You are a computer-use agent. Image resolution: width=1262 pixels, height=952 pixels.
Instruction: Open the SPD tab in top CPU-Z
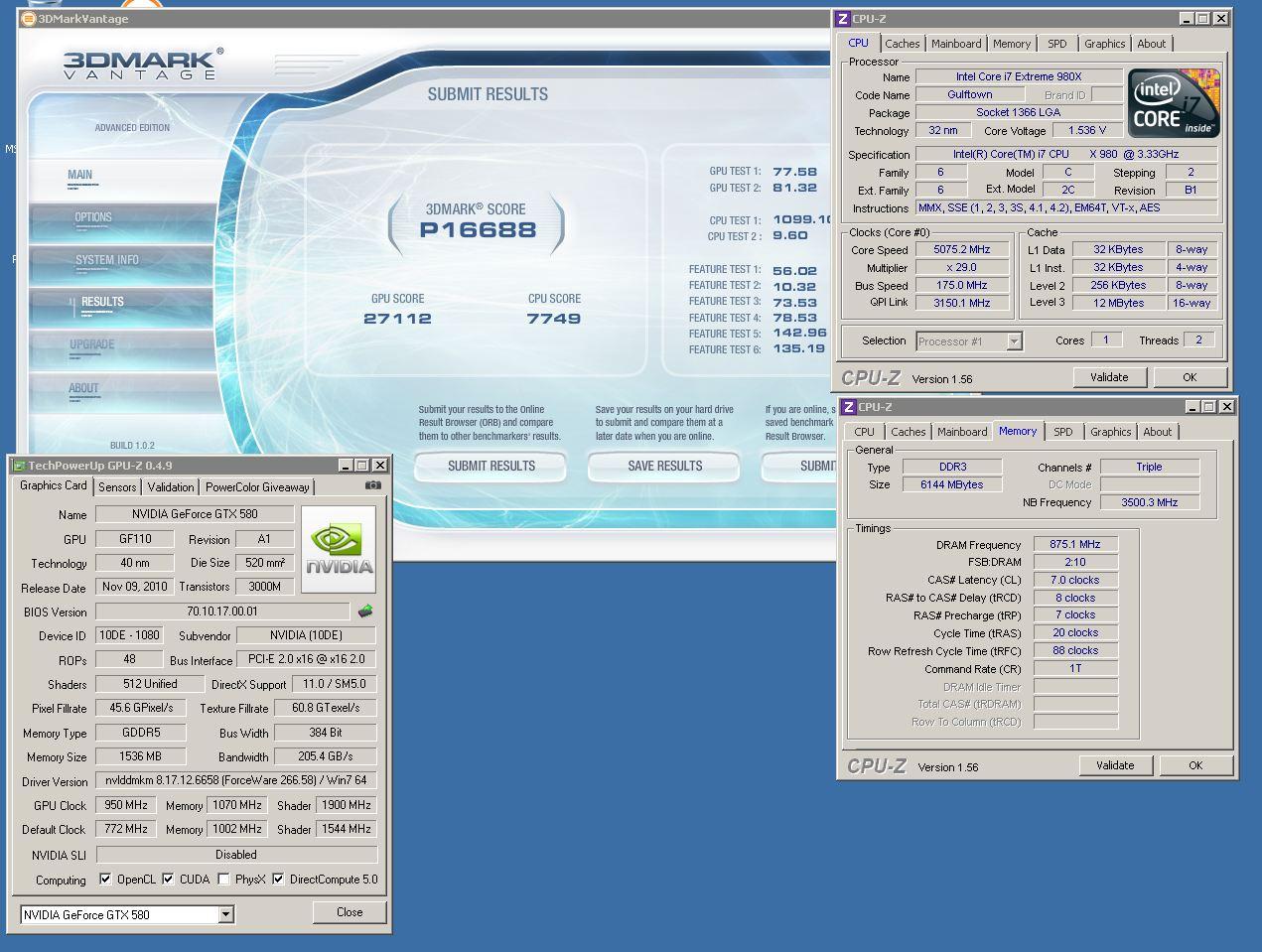1057,44
